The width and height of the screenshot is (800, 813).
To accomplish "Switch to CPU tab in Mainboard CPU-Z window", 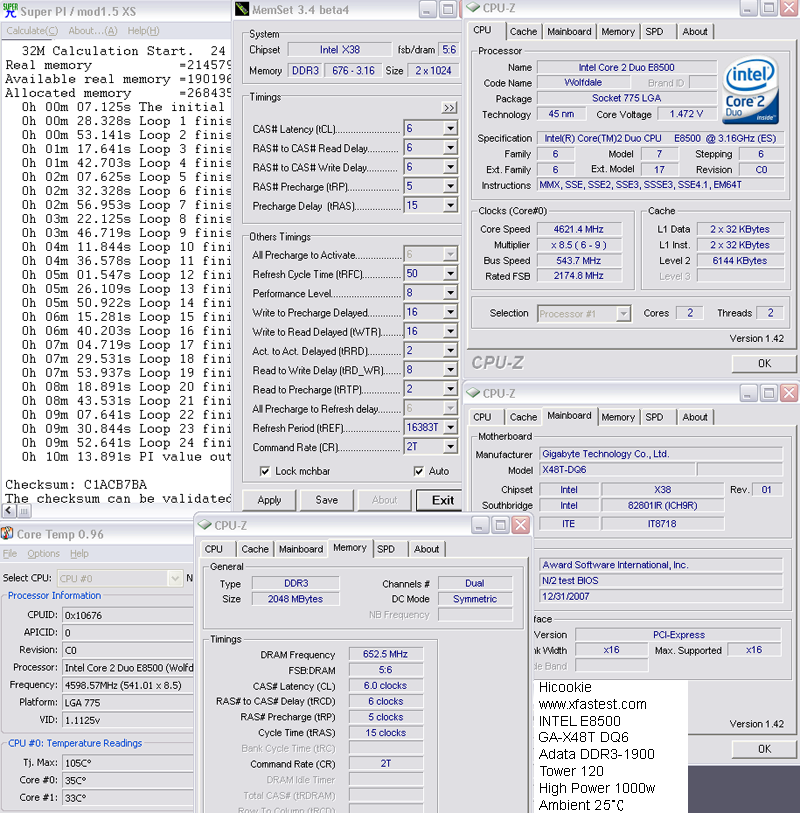I will tap(482, 417).
